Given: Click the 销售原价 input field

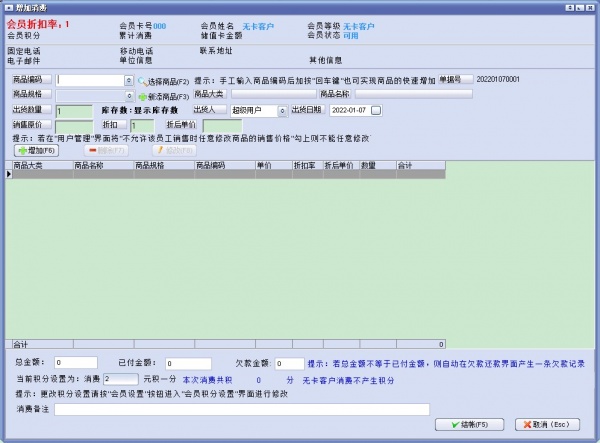Looking at the screenshot, I should (74, 126).
